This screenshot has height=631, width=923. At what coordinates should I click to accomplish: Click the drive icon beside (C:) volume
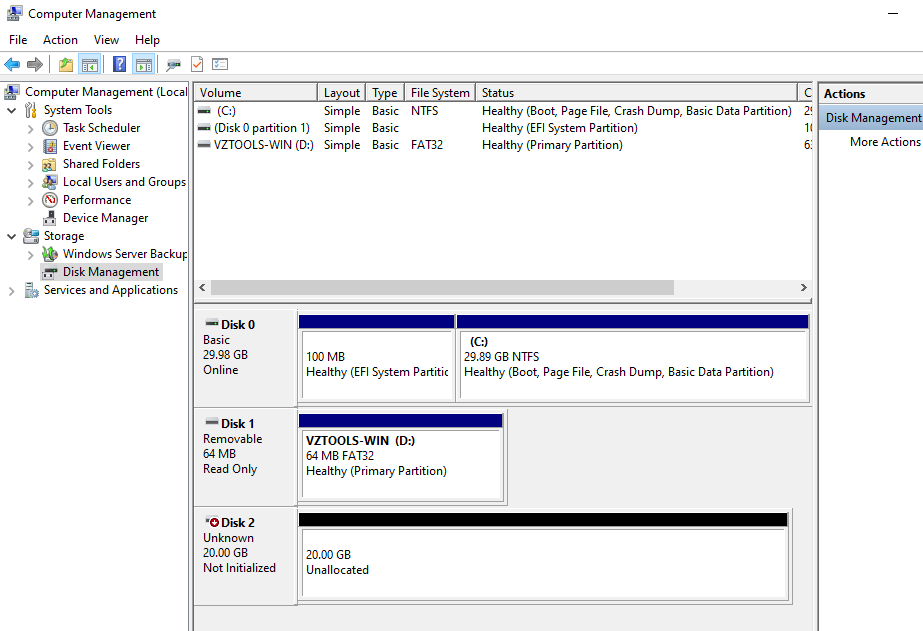204,111
